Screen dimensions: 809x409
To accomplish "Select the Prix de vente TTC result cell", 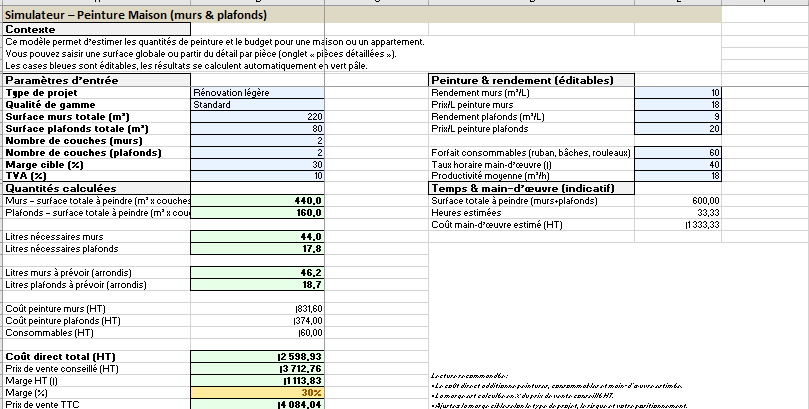I will [x=257, y=404].
